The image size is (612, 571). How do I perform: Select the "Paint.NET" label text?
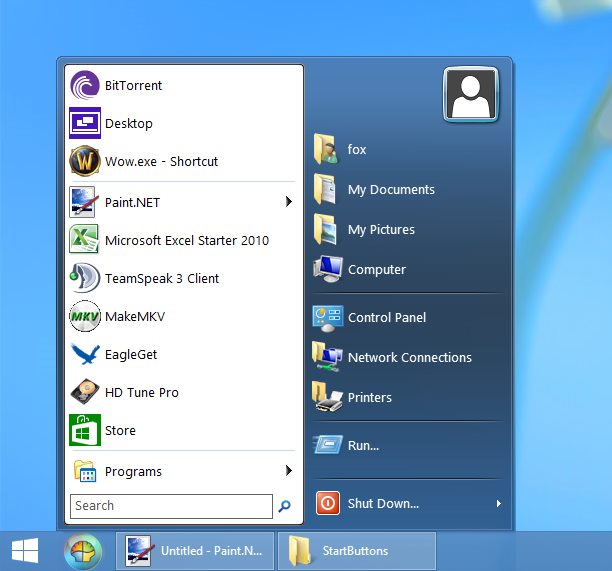click(x=132, y=203)
